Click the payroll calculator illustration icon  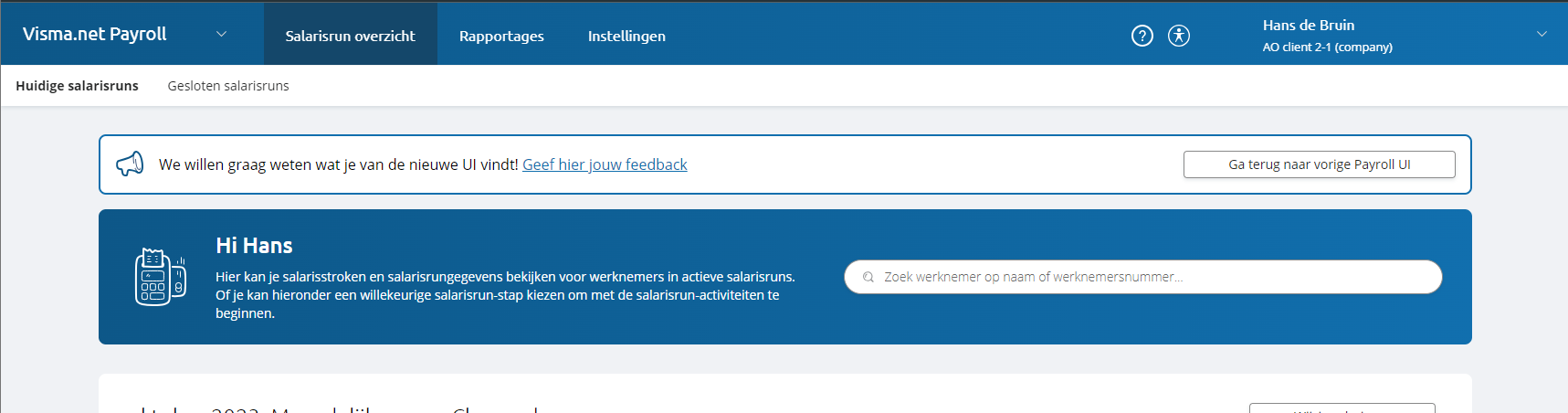[160, 277]
